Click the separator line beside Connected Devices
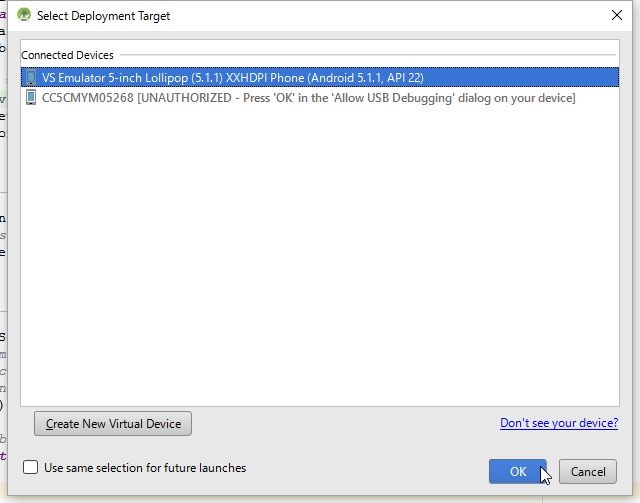This screenshot has height=503, width=640. coord(370,55)
